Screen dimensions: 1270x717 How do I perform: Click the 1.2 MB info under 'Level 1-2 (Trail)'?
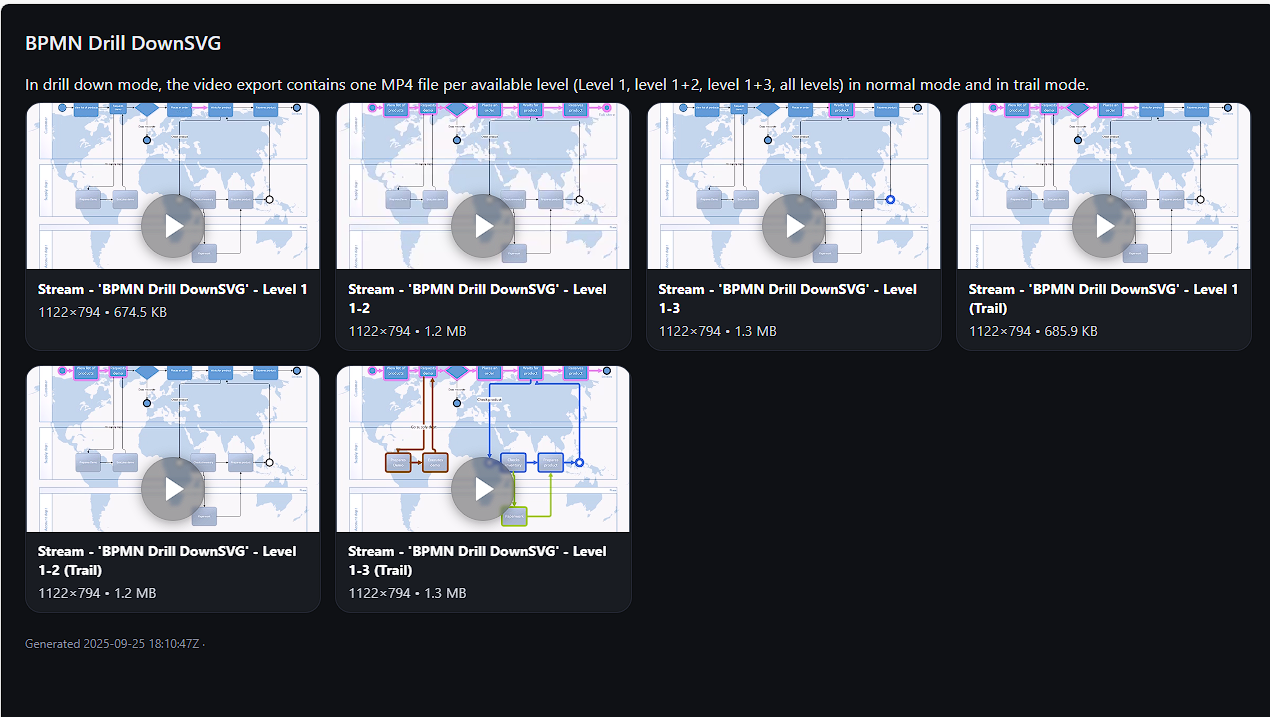click(x=97, y=593)
